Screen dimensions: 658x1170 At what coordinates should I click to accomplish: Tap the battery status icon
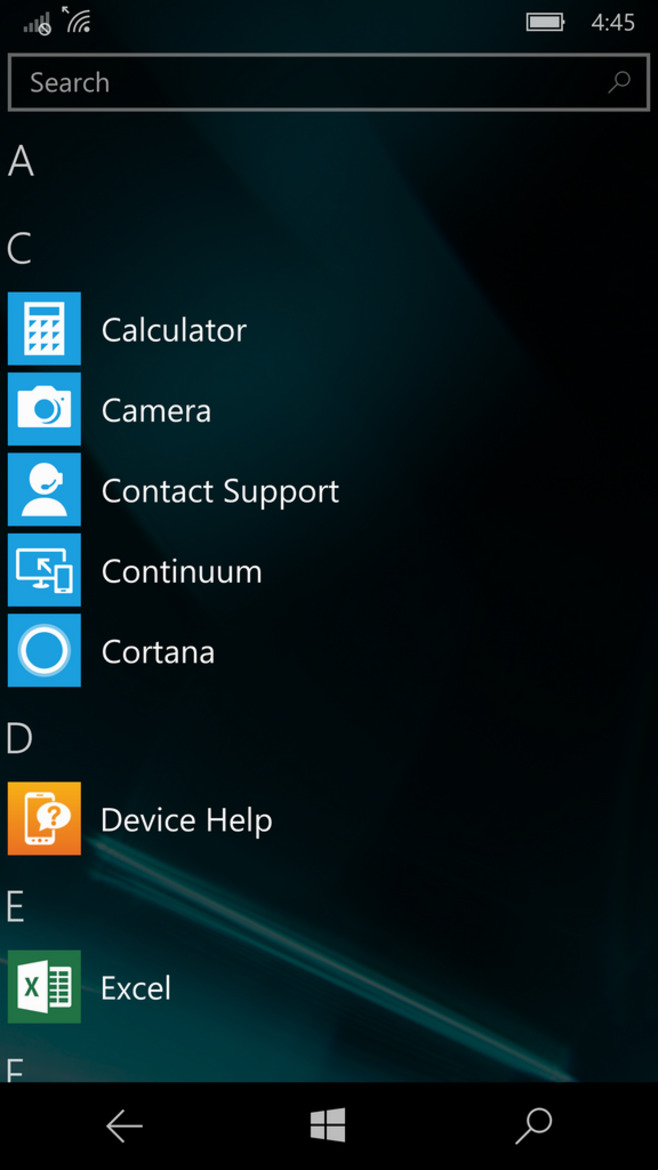pyautogui.click(x=545, y=22)
